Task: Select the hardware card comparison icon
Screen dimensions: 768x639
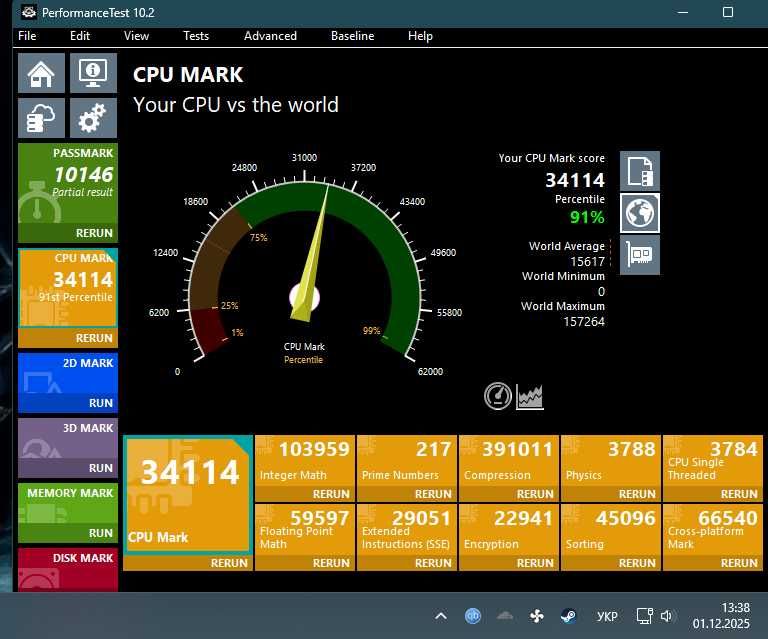Action: tap(640, 255)
